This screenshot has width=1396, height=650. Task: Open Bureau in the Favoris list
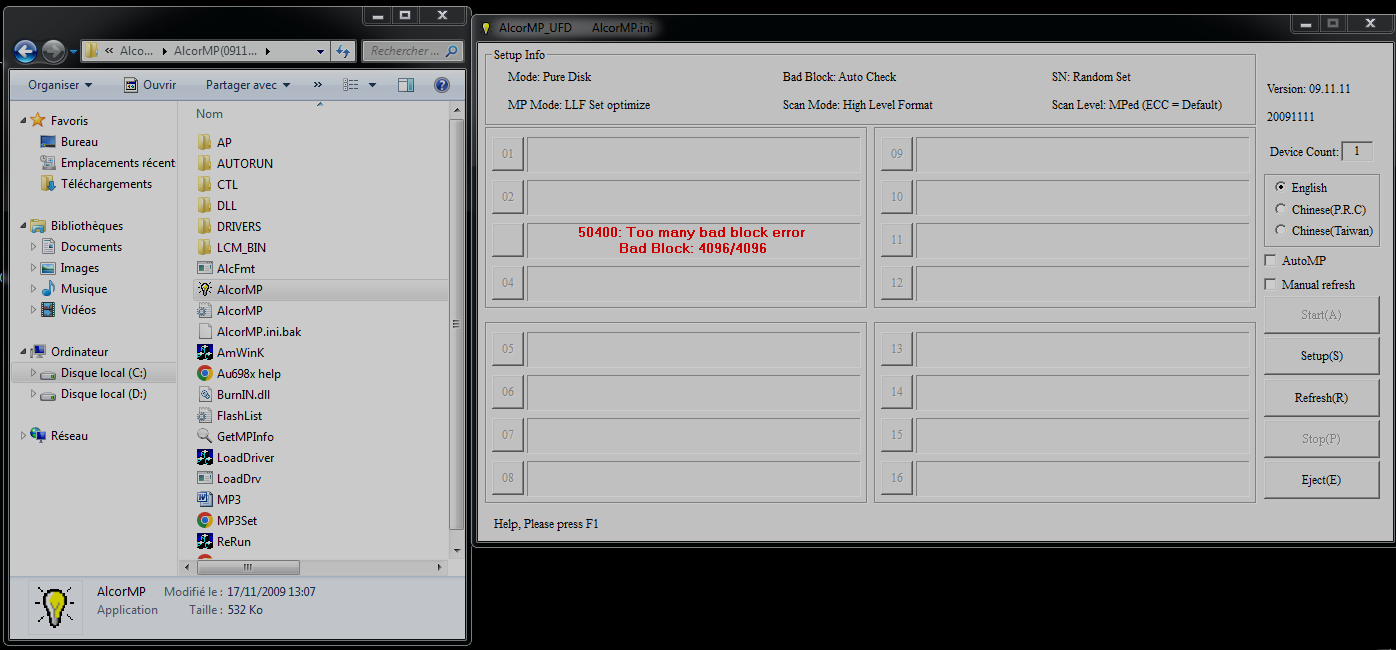click(x=79, y=142)
